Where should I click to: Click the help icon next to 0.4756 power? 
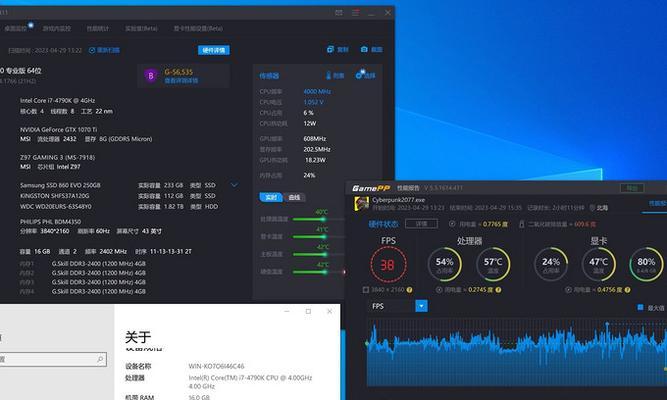click(x=627, y=290)
